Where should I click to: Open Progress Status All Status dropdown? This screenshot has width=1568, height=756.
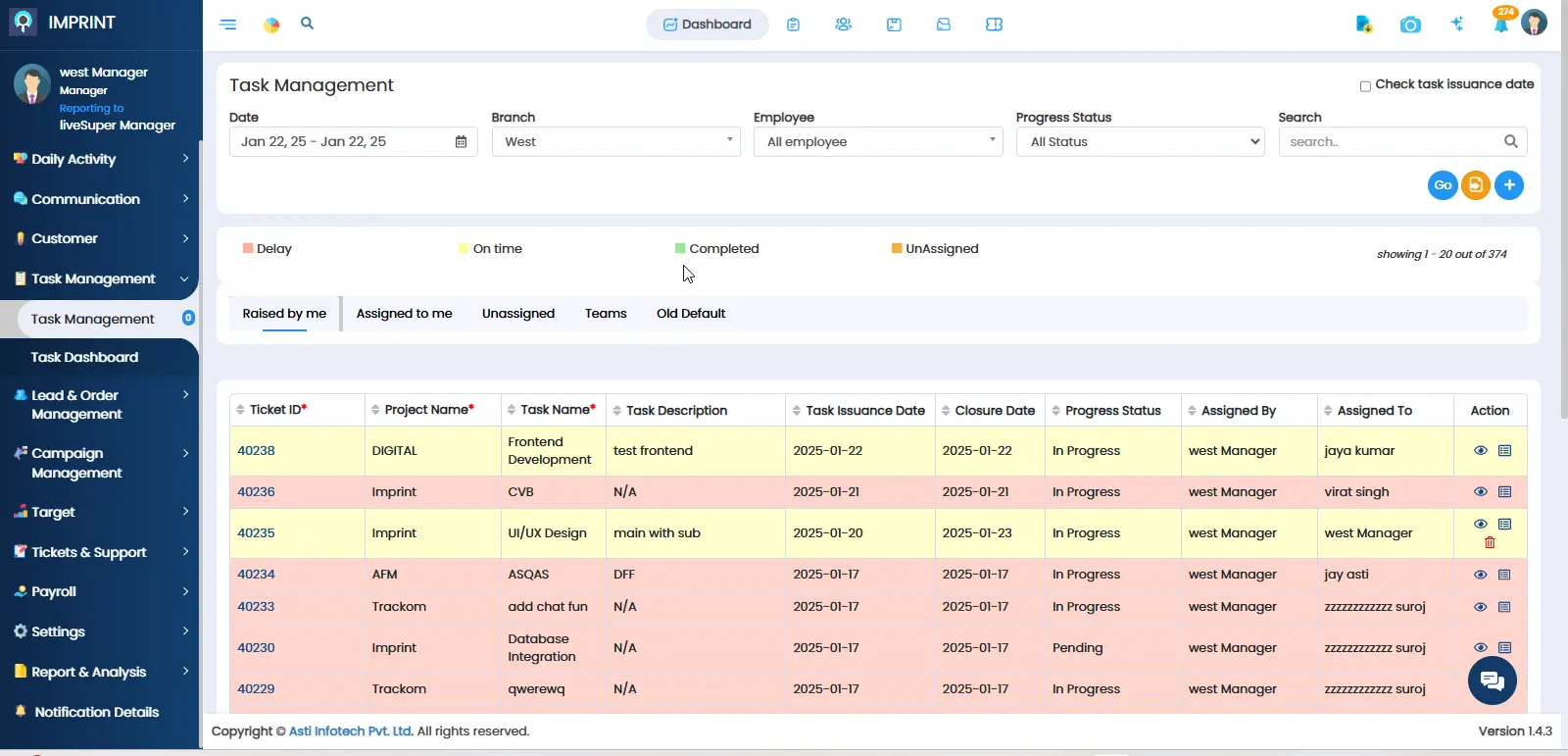[x=1141, y=142]
